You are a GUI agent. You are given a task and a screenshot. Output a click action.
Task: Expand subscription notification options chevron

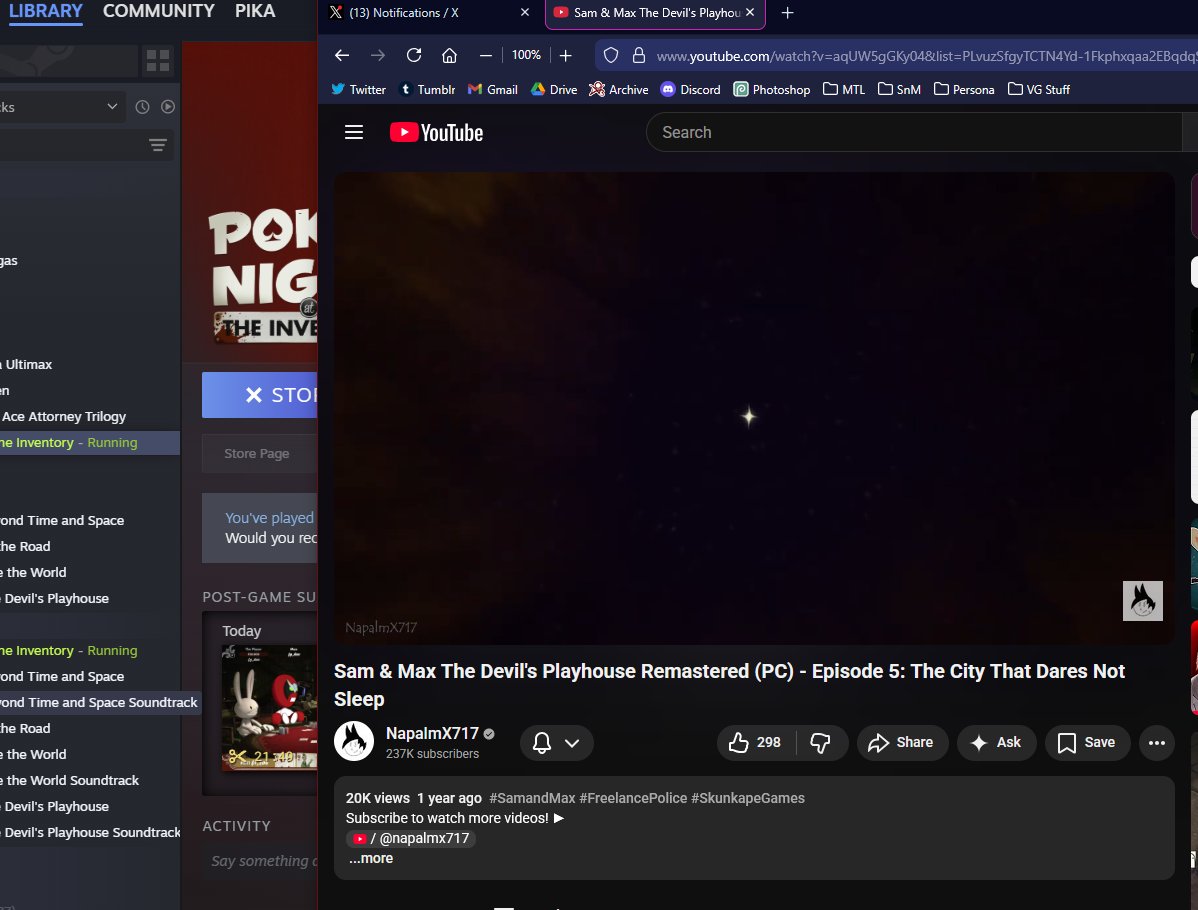571,743
